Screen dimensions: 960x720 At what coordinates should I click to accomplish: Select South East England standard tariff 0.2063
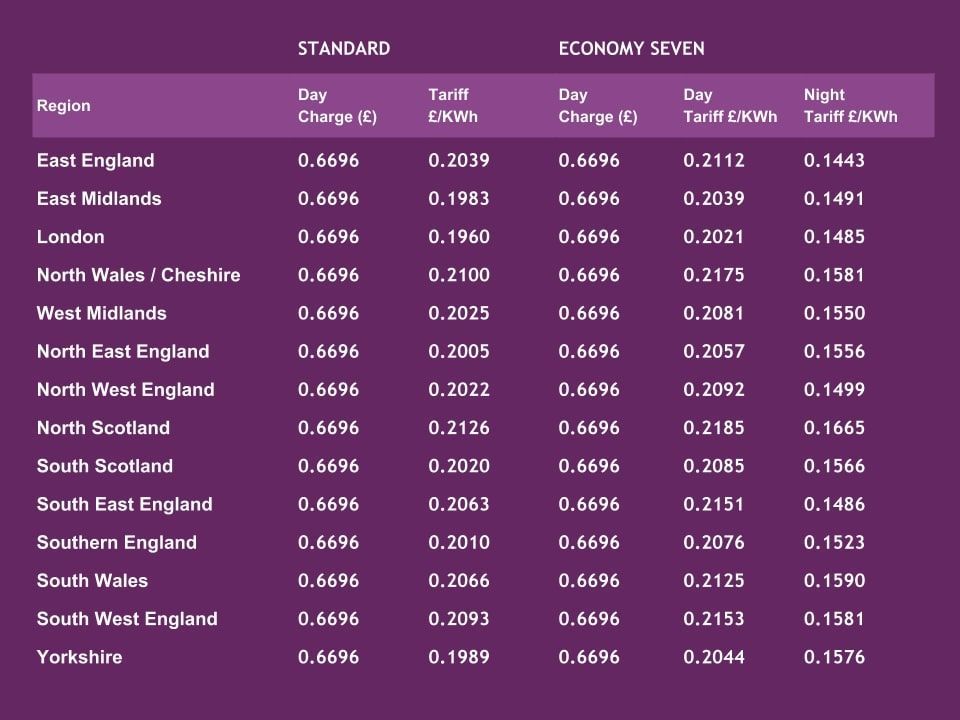click(459, 504)
